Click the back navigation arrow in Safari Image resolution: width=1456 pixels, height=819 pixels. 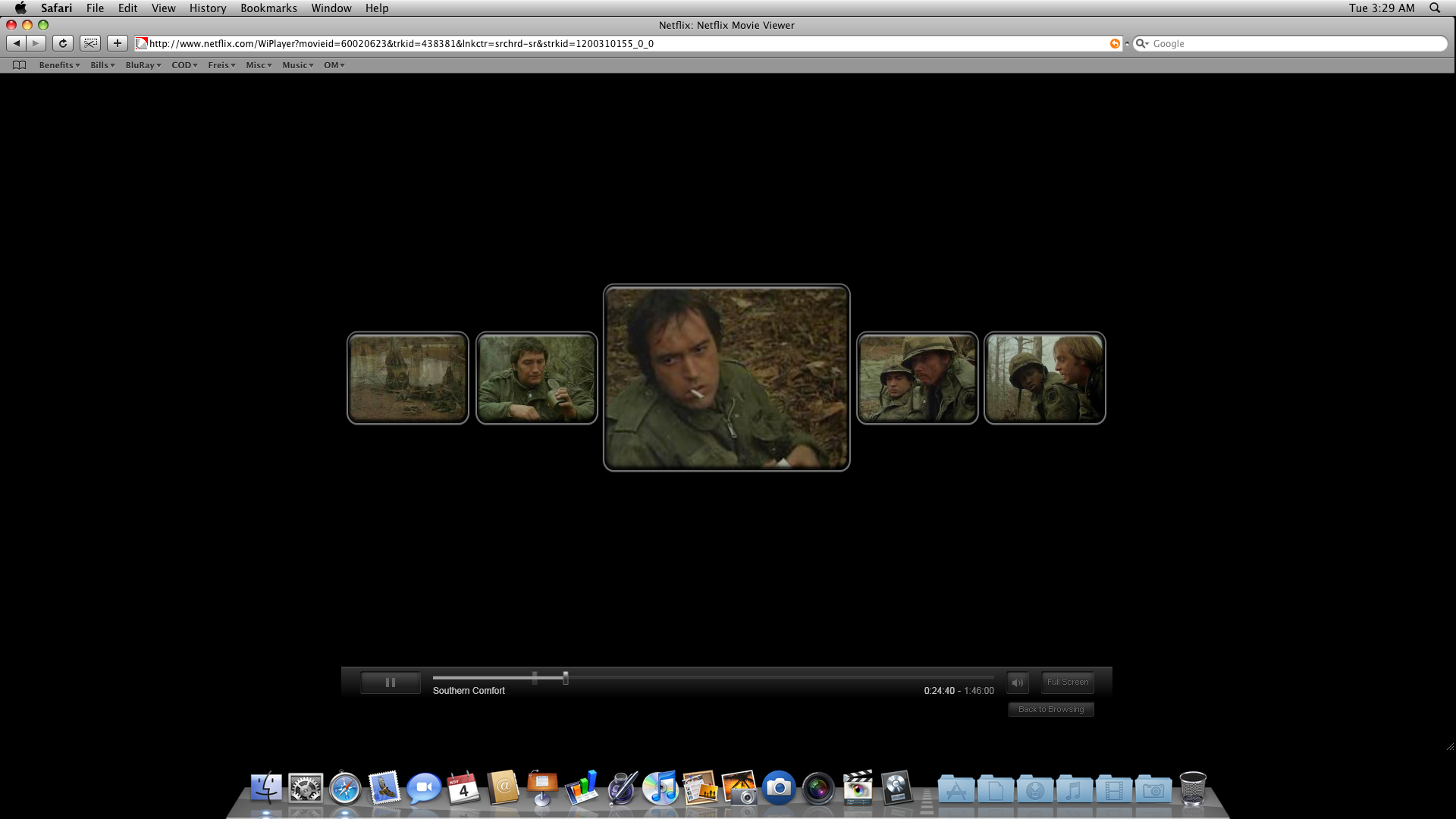pyautogui.click(x=16, y=43)
